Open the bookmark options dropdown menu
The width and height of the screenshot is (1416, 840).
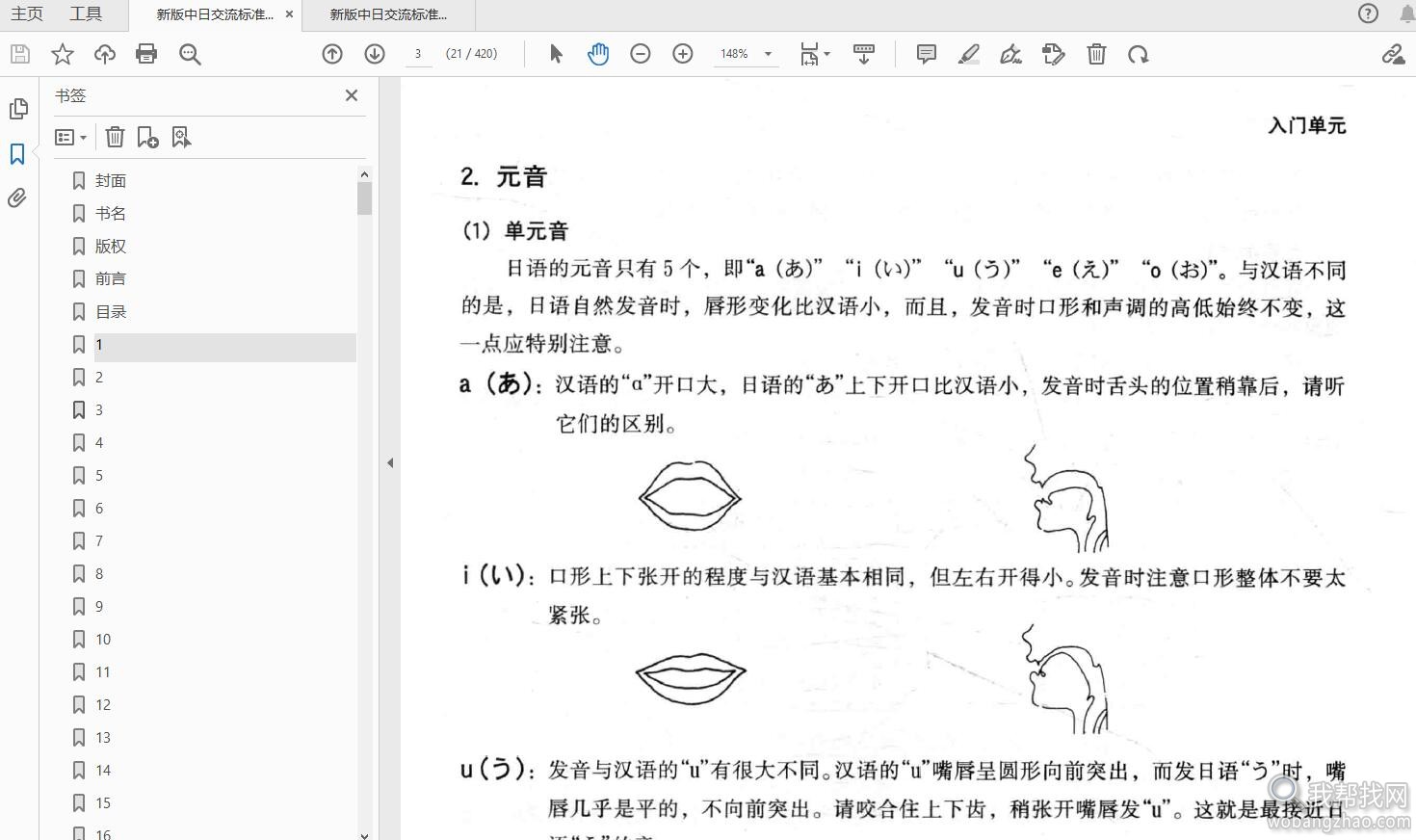coord(70,138)
